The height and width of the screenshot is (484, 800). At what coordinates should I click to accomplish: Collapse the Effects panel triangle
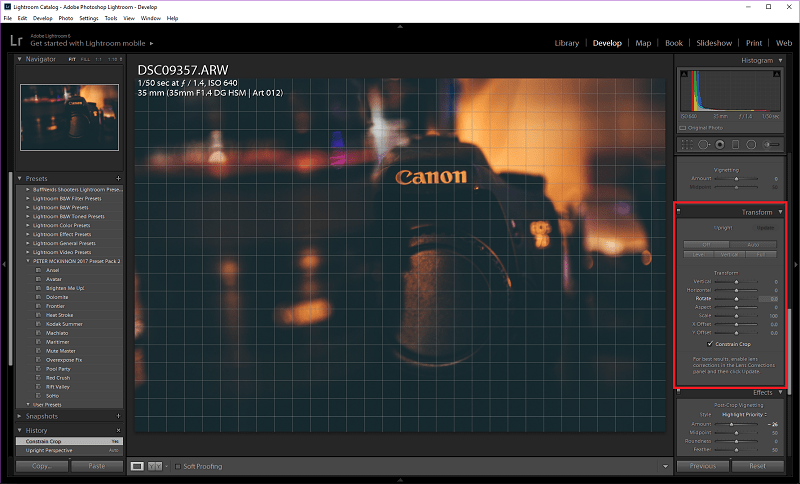780,392
